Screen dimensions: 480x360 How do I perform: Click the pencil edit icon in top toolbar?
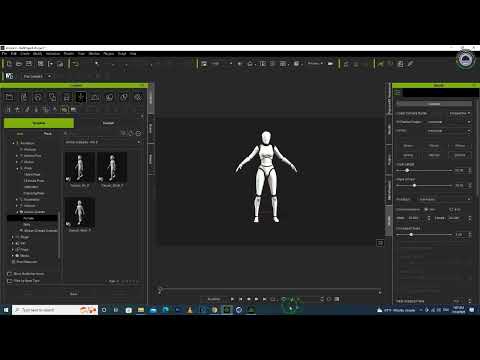[x=410, y=64]
